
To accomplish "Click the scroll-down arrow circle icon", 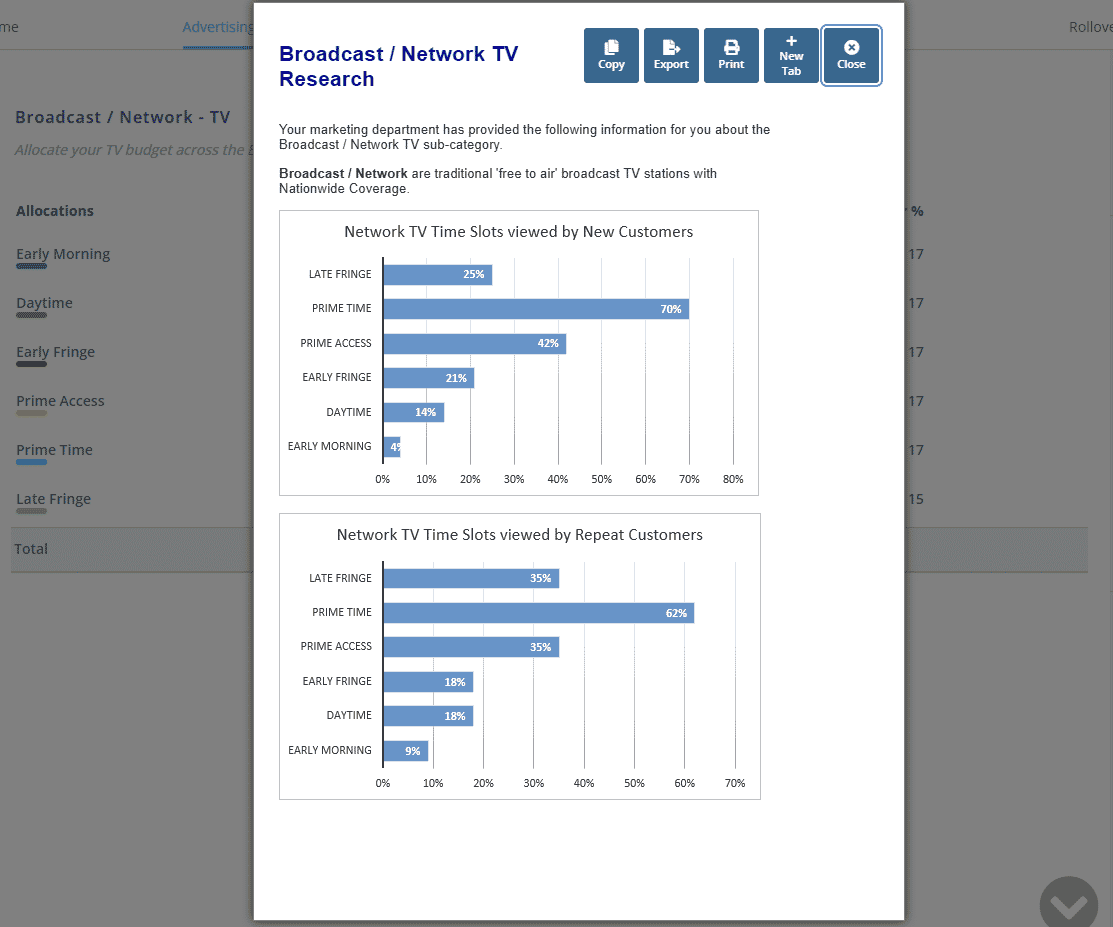I will [x=1068, y=904].
